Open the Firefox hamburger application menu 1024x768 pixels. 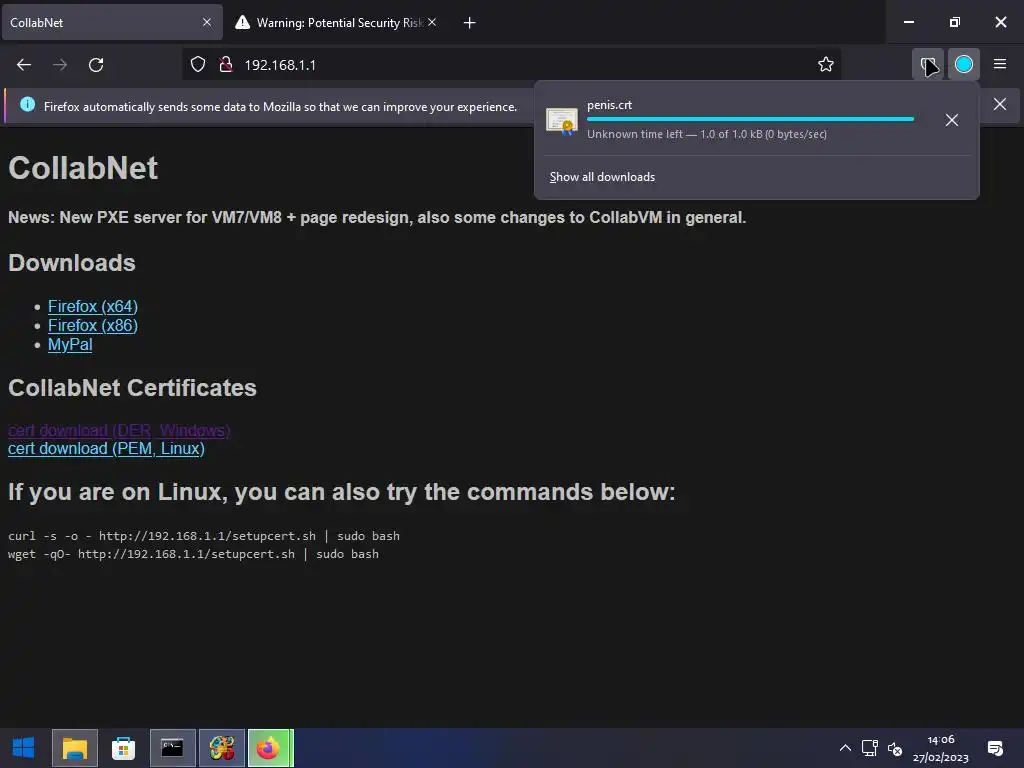pos(1000,64)
